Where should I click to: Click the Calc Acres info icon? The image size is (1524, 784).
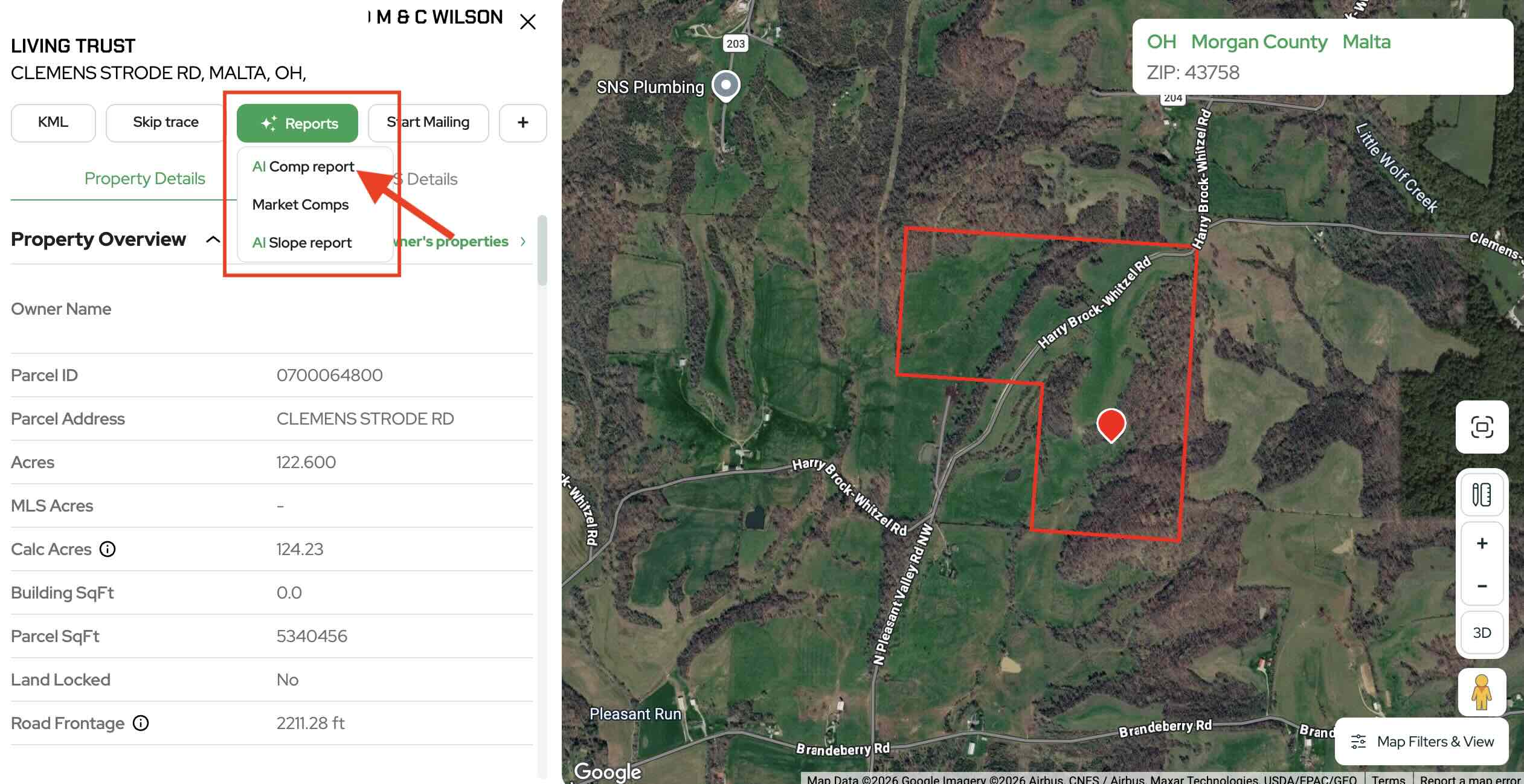coord(108,549)
